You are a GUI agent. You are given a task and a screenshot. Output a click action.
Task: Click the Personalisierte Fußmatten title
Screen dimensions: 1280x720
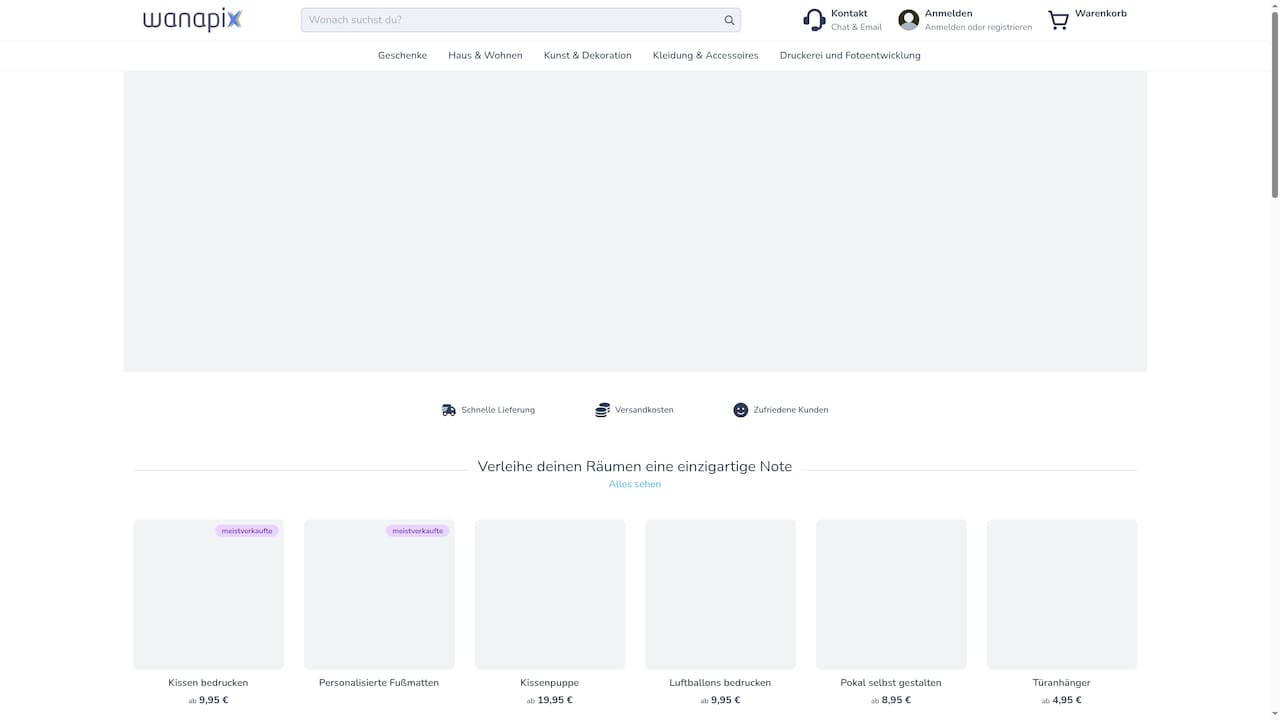tap(379, 683)
